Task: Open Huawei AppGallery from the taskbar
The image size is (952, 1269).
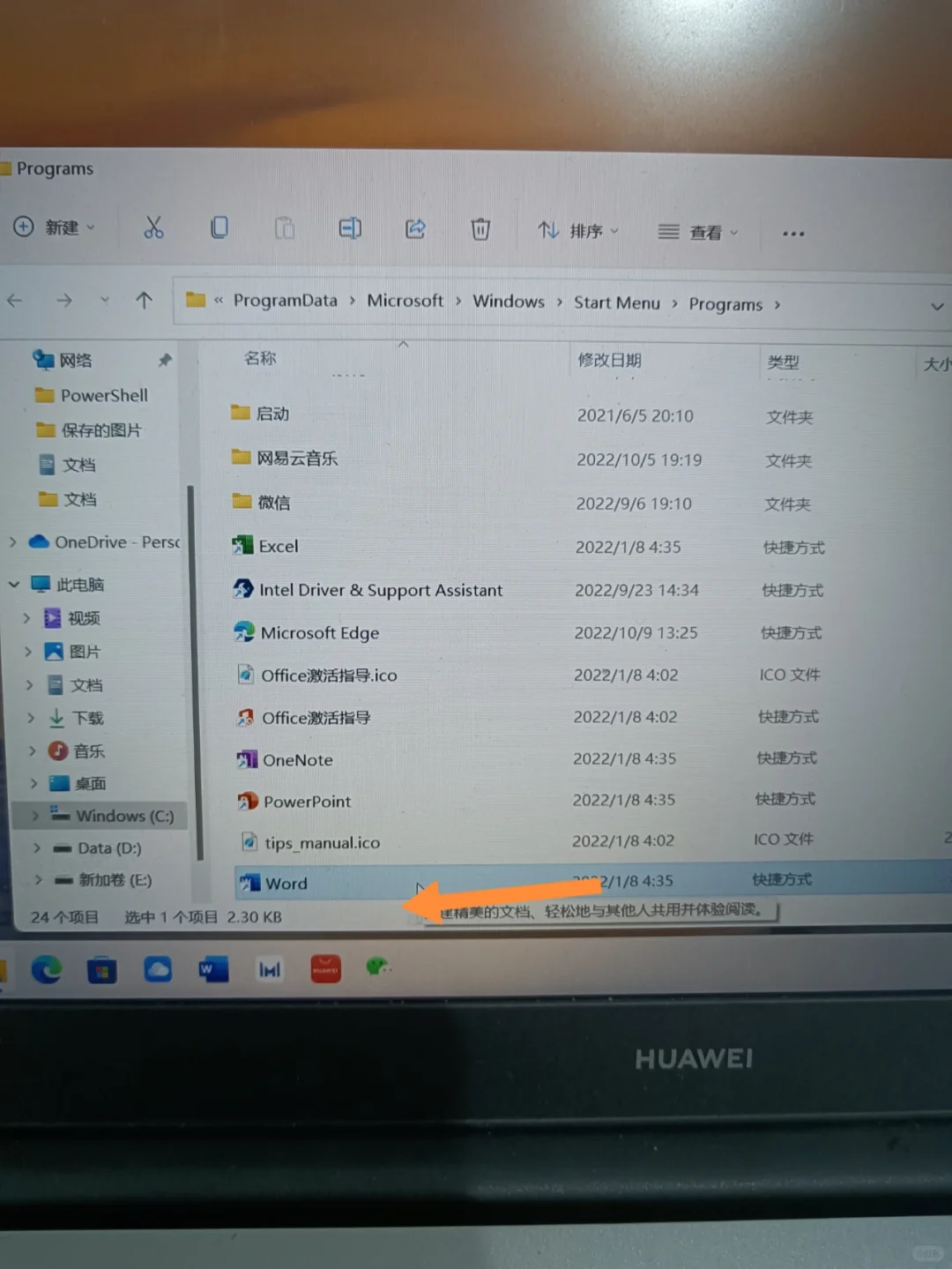Action: [x=324, y=967]
